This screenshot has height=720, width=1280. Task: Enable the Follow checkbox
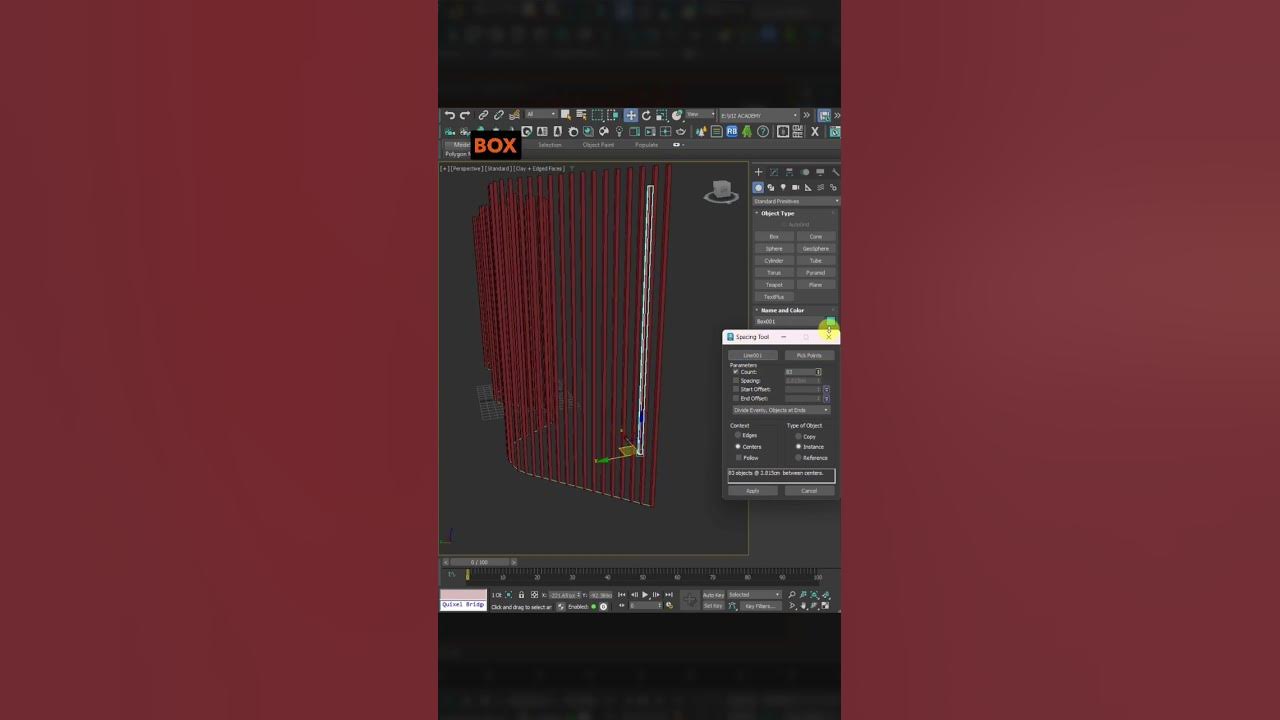point(739,458)
